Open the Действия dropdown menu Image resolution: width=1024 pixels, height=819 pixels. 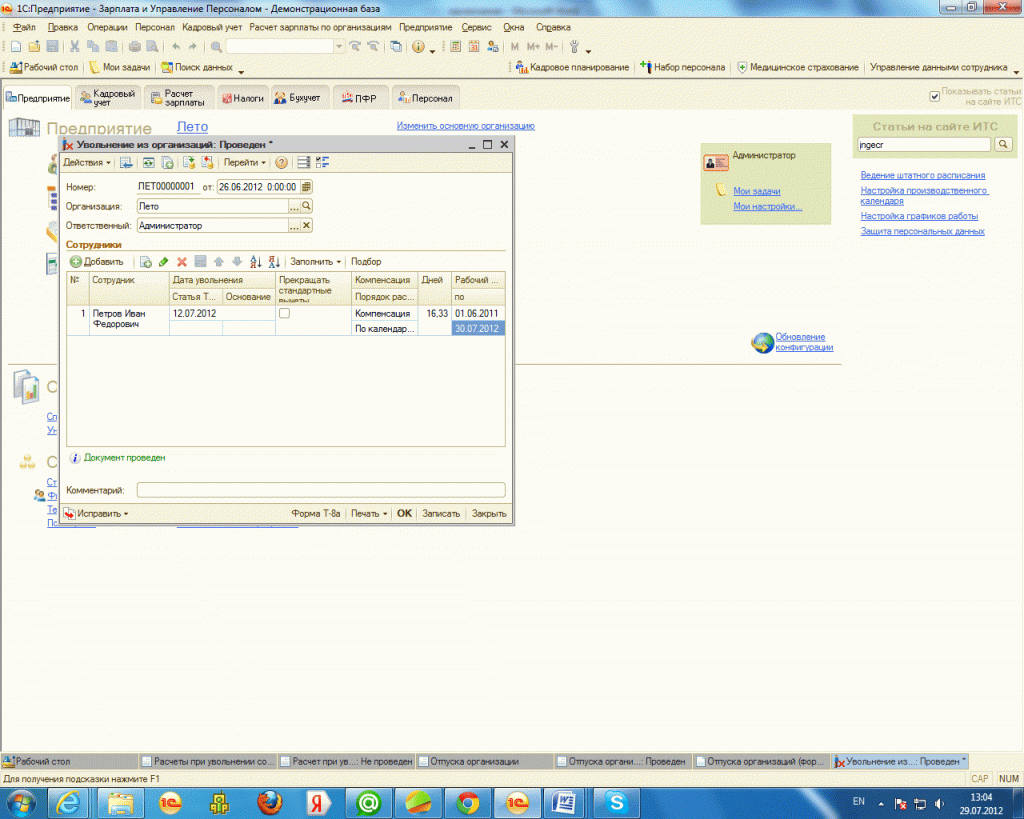coord(87,162)
